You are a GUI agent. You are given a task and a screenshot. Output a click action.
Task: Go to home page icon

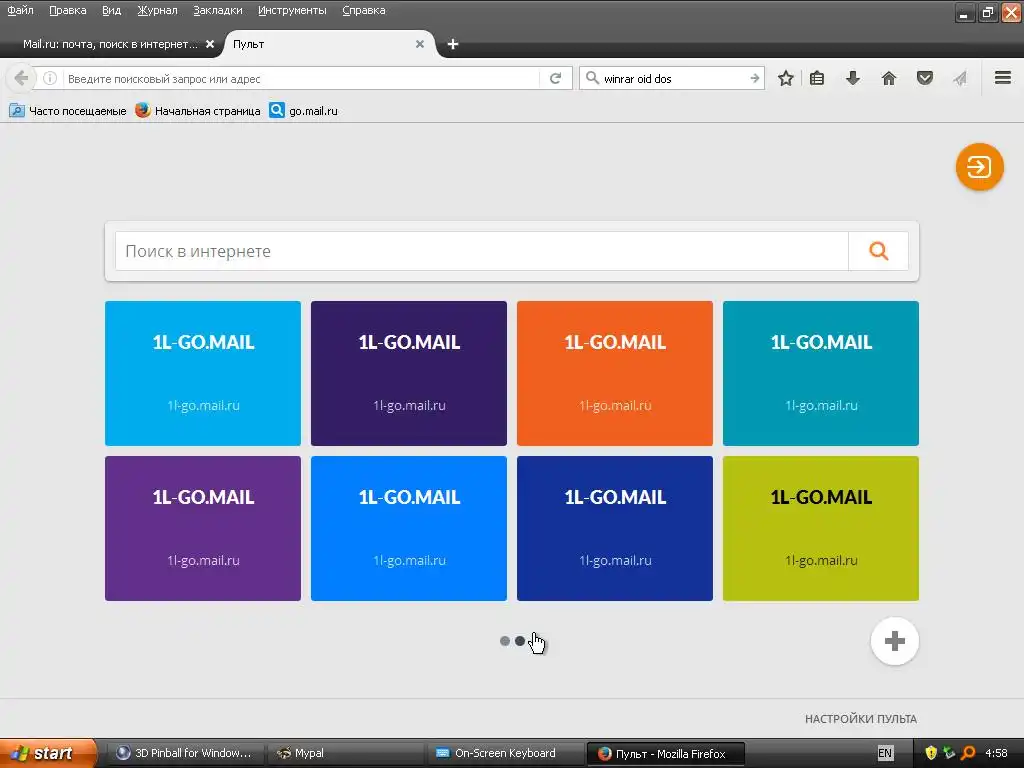(889, 78)
